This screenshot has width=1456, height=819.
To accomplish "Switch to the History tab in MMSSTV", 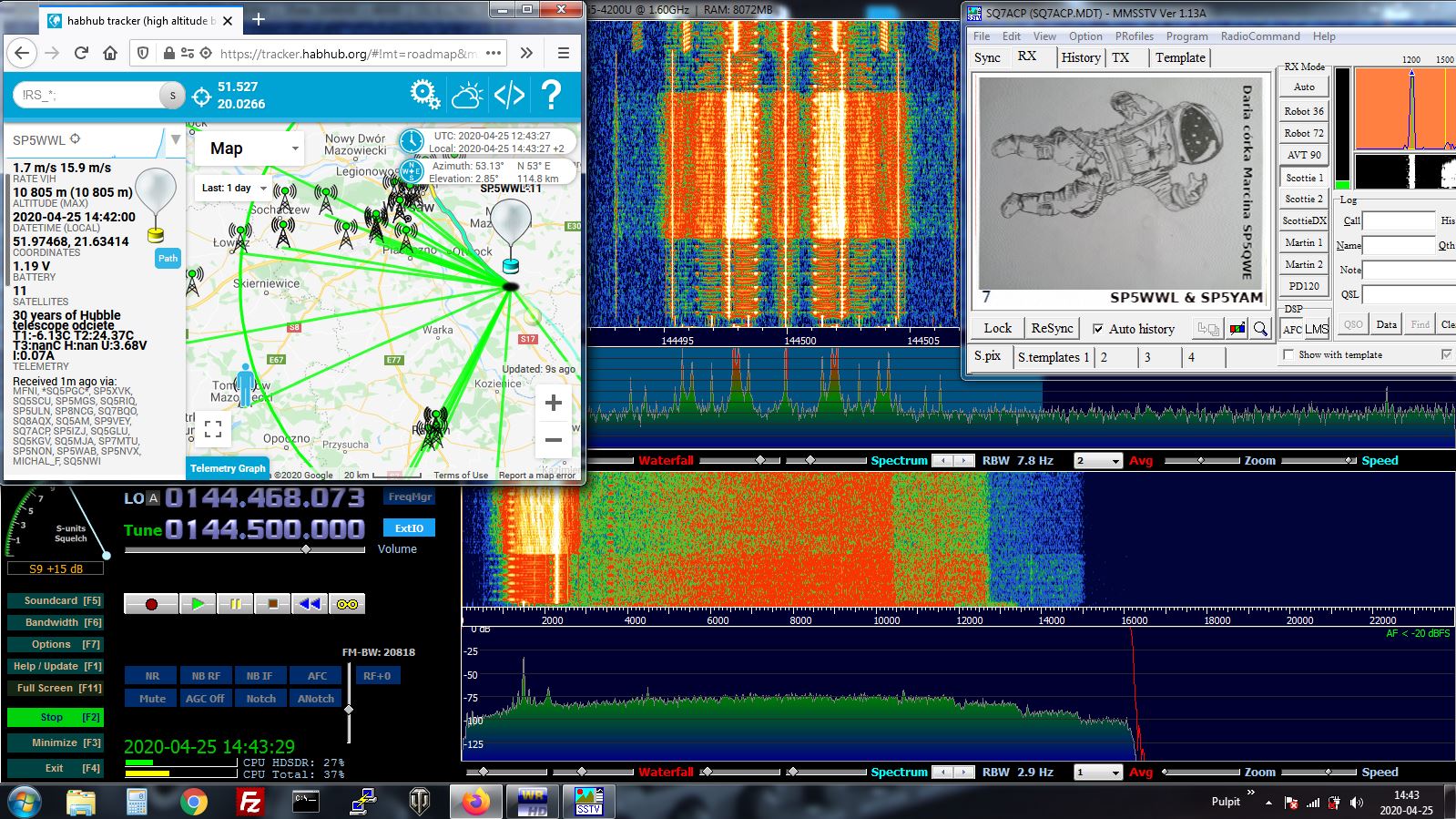I will coord(1081,57).
